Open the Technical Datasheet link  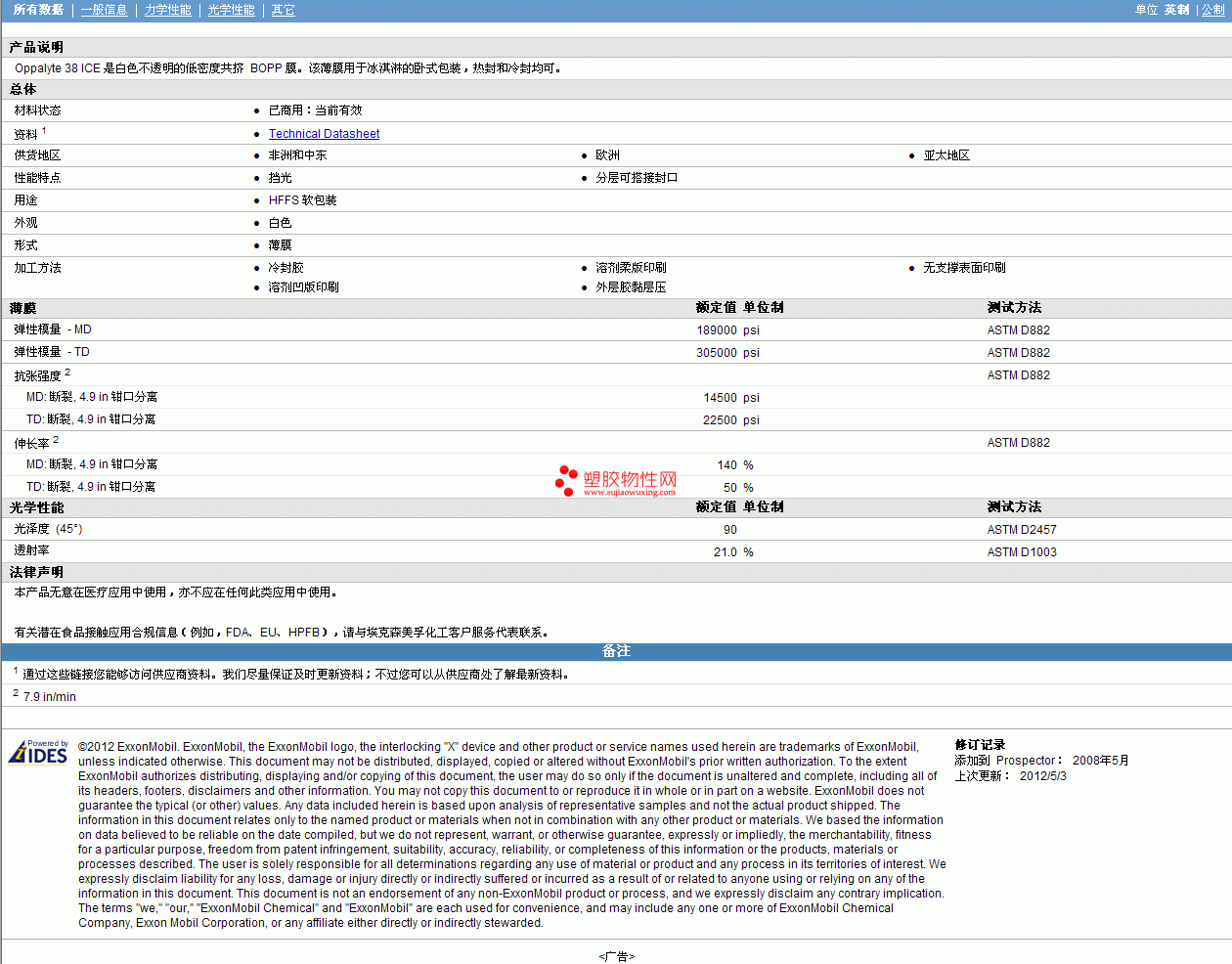324,134
